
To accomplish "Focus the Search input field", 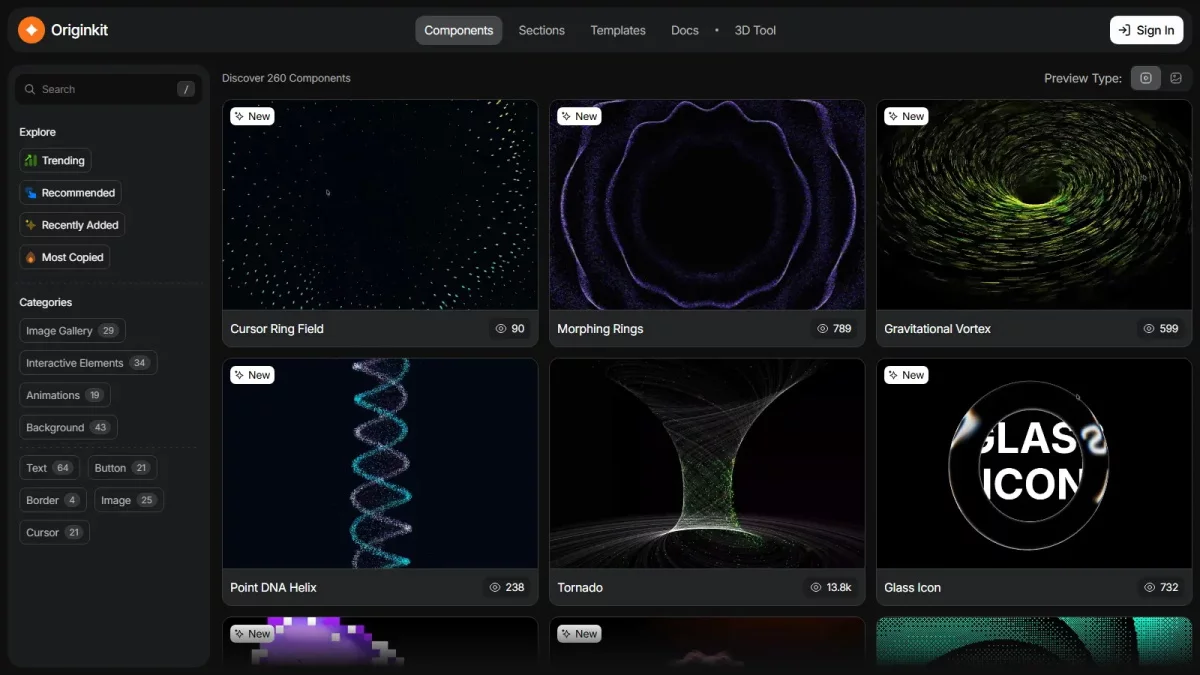I will click(108, 89).
